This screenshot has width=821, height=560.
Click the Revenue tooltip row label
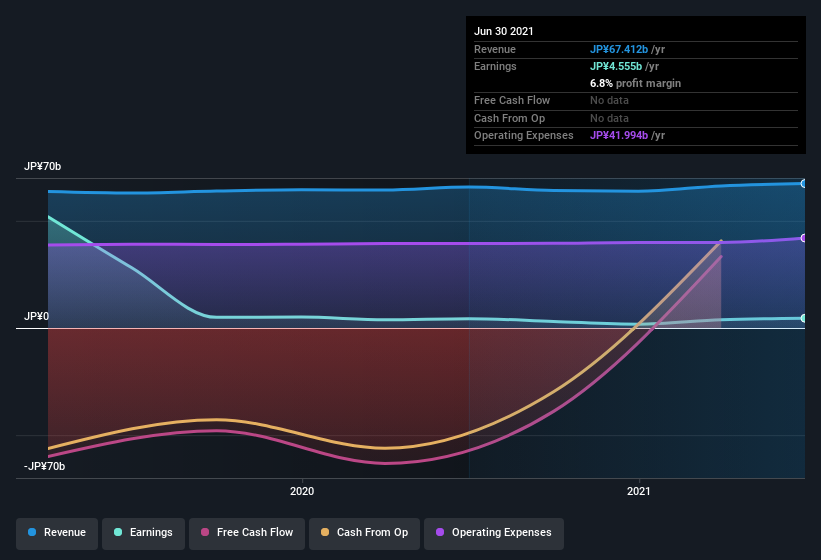pos(495,49)
